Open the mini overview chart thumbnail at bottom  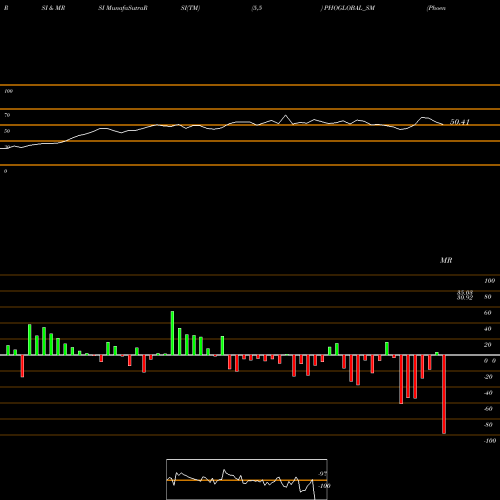(x=247, y=479)
